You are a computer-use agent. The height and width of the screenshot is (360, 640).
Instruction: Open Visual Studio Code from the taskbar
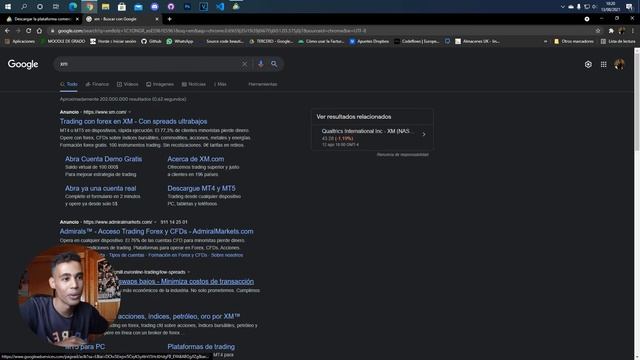[x=220, y=7]
